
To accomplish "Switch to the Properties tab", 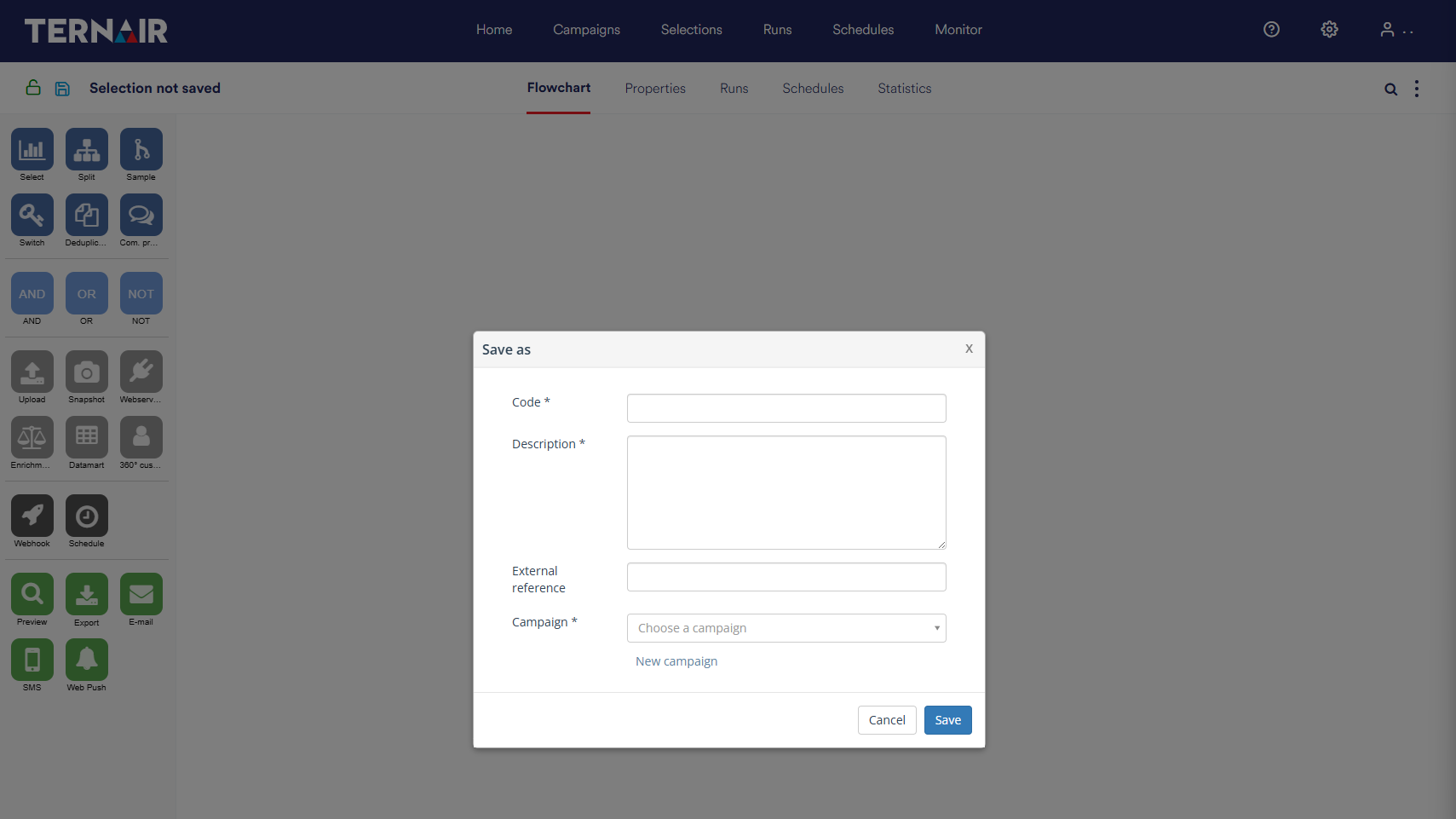I will point(655,89).
